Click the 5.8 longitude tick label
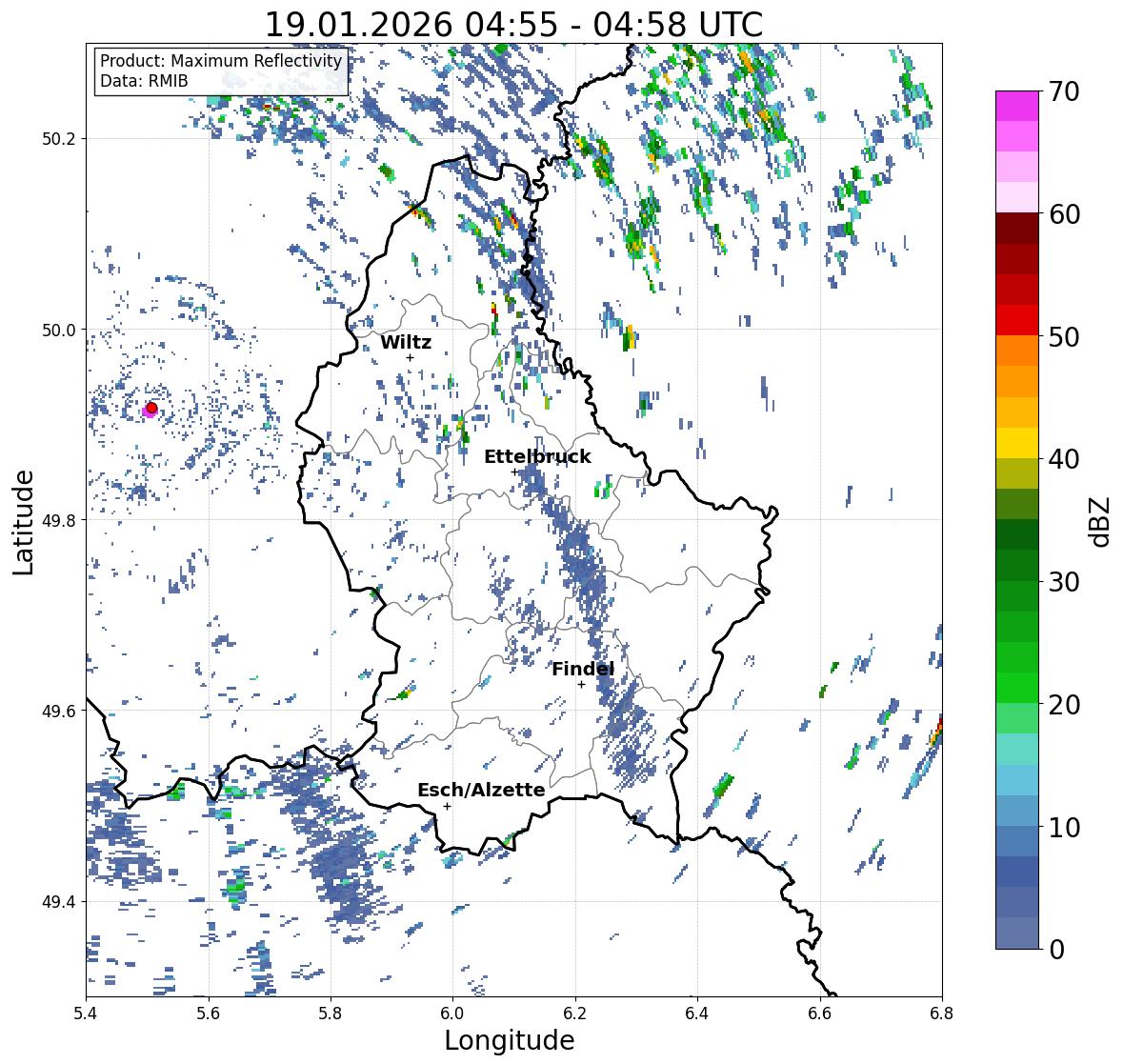Screen dimensions: 1123x1064 coord(331,1013)
